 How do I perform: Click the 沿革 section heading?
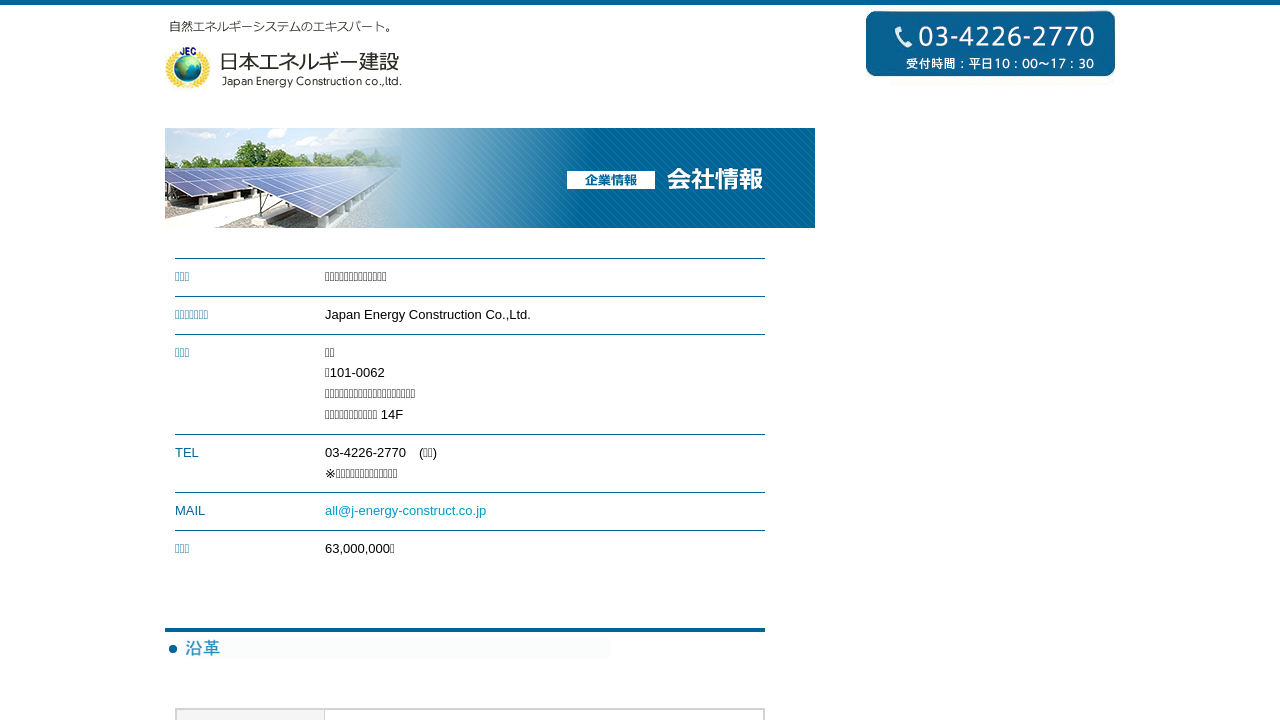[x=203, y=649]
